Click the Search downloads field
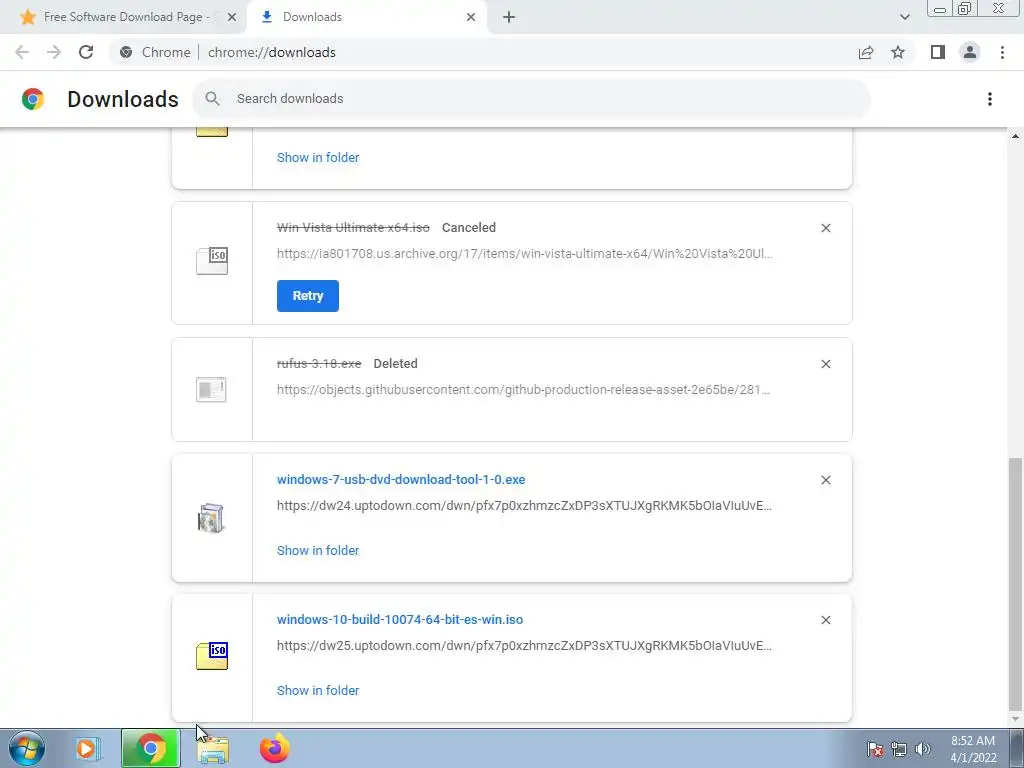This screenshot has width=1024, height=768. point(530,99)
